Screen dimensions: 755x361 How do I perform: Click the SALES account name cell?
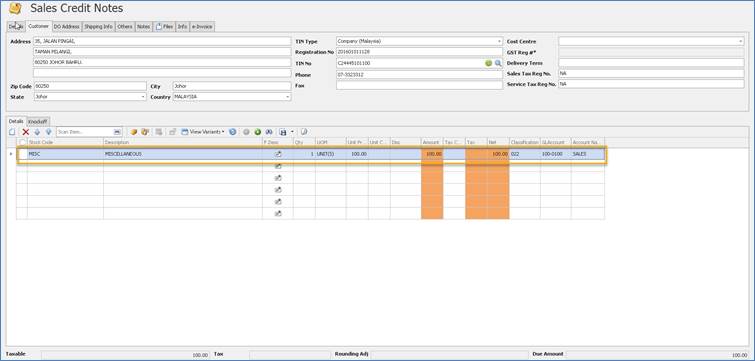pos(587,154)
